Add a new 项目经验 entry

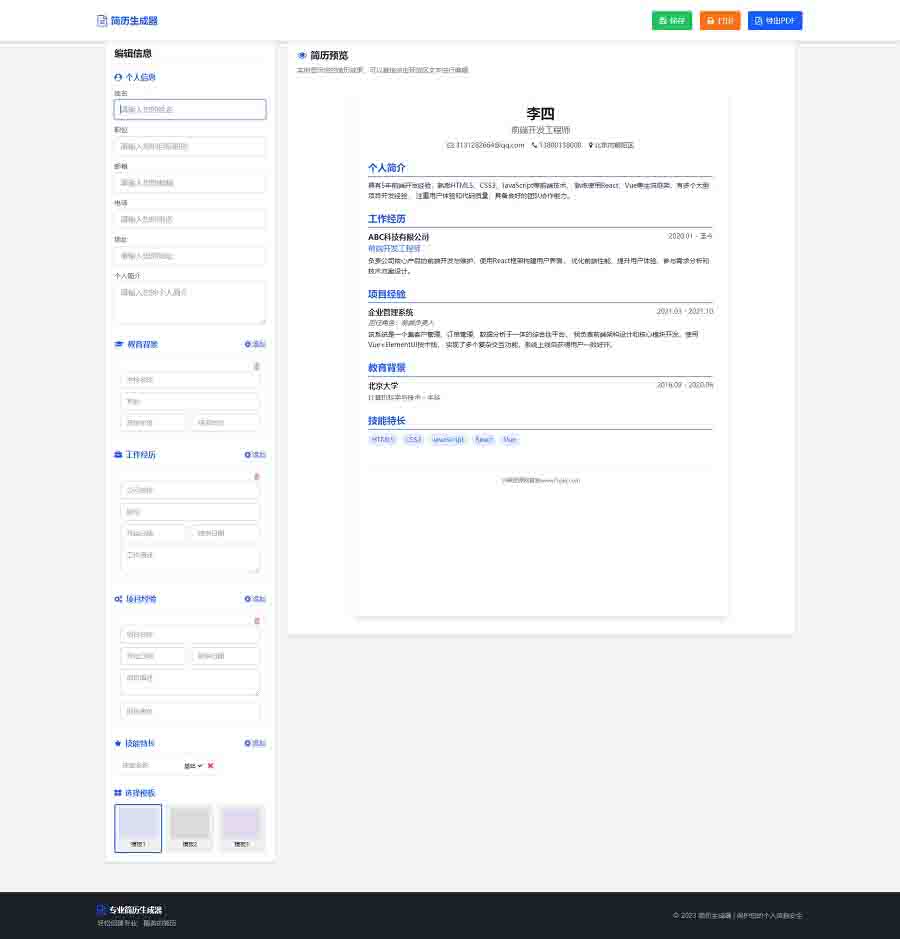(x=255, y=599)
